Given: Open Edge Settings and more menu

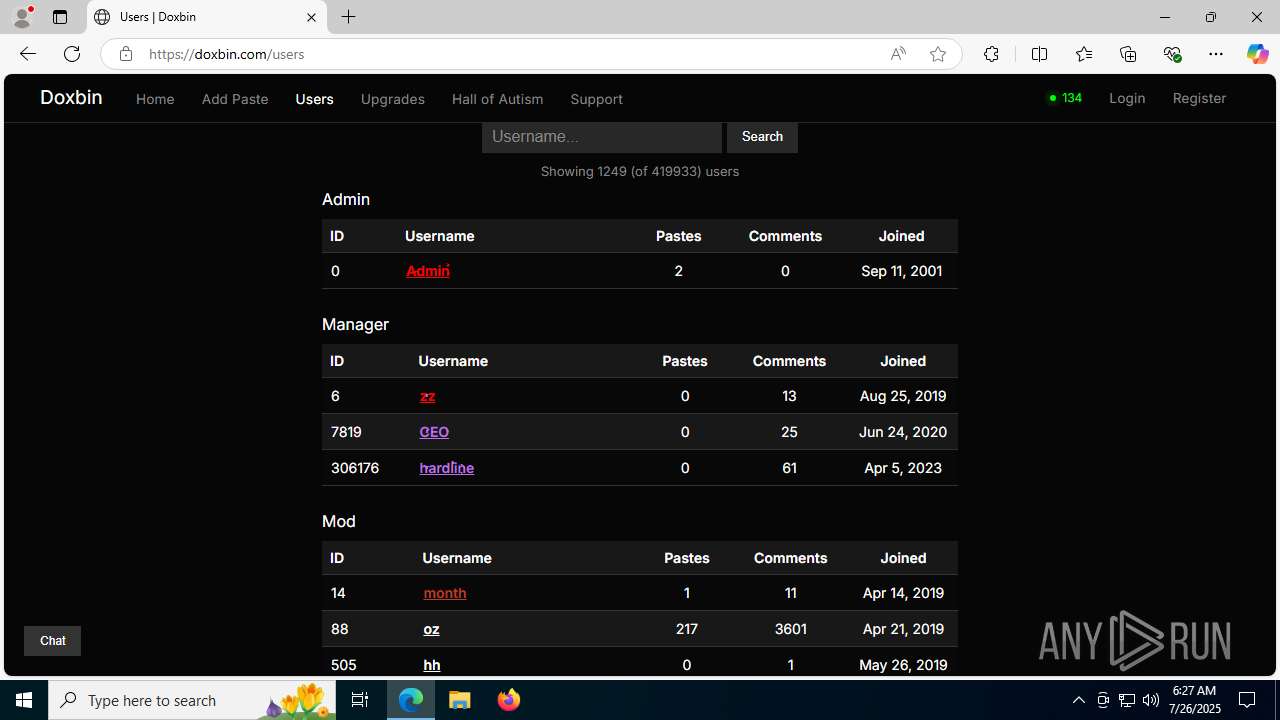Looking at the screenshot, I should click(x=1216, y=54).
